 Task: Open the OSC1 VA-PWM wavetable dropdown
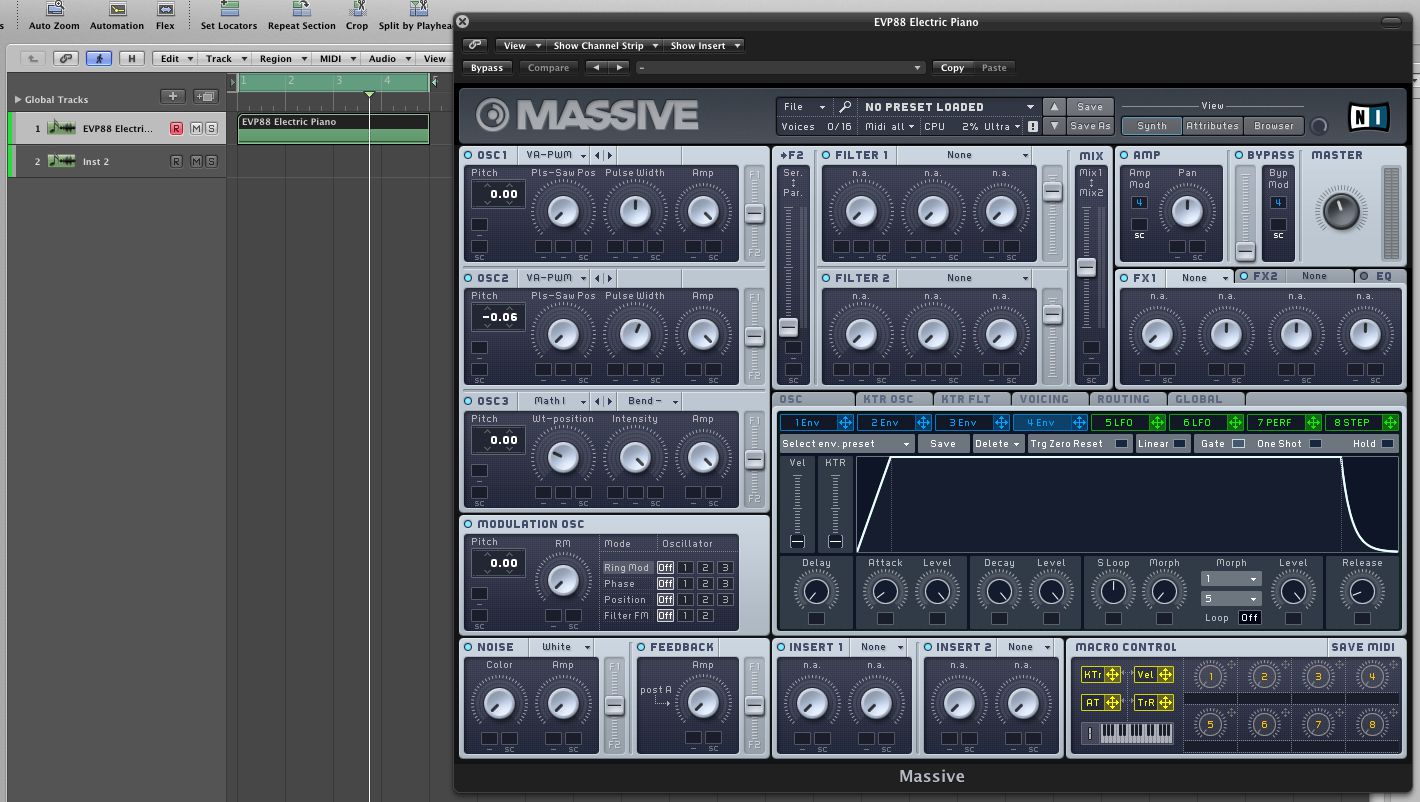click(554, 155)
